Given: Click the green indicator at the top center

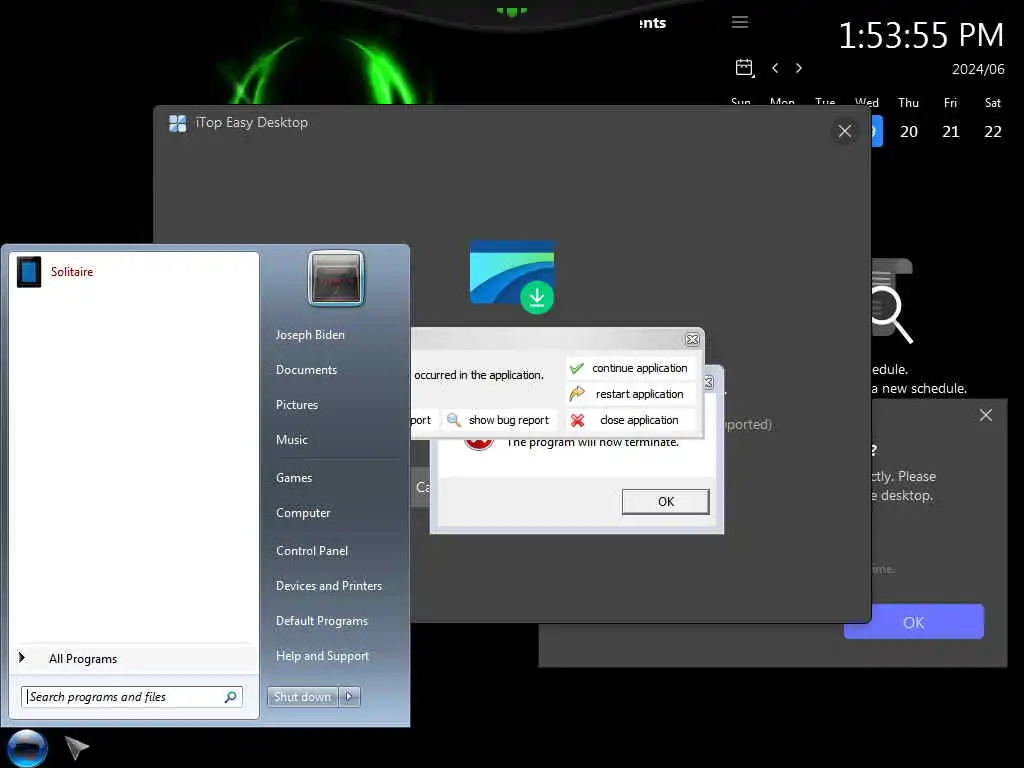Looking at the screenshot, I should coord(511,12).
